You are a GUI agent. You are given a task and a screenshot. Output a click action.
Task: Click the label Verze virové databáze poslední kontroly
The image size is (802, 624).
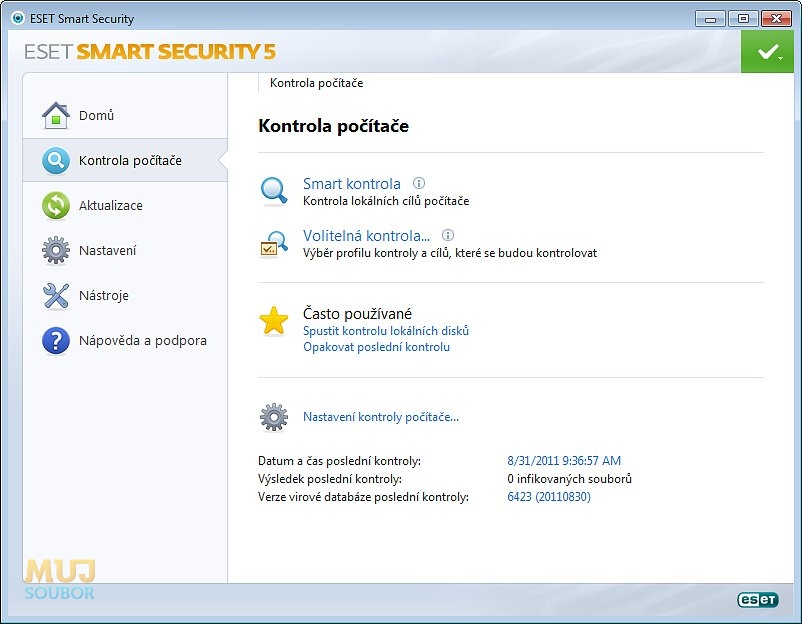(x=363, y=497)
